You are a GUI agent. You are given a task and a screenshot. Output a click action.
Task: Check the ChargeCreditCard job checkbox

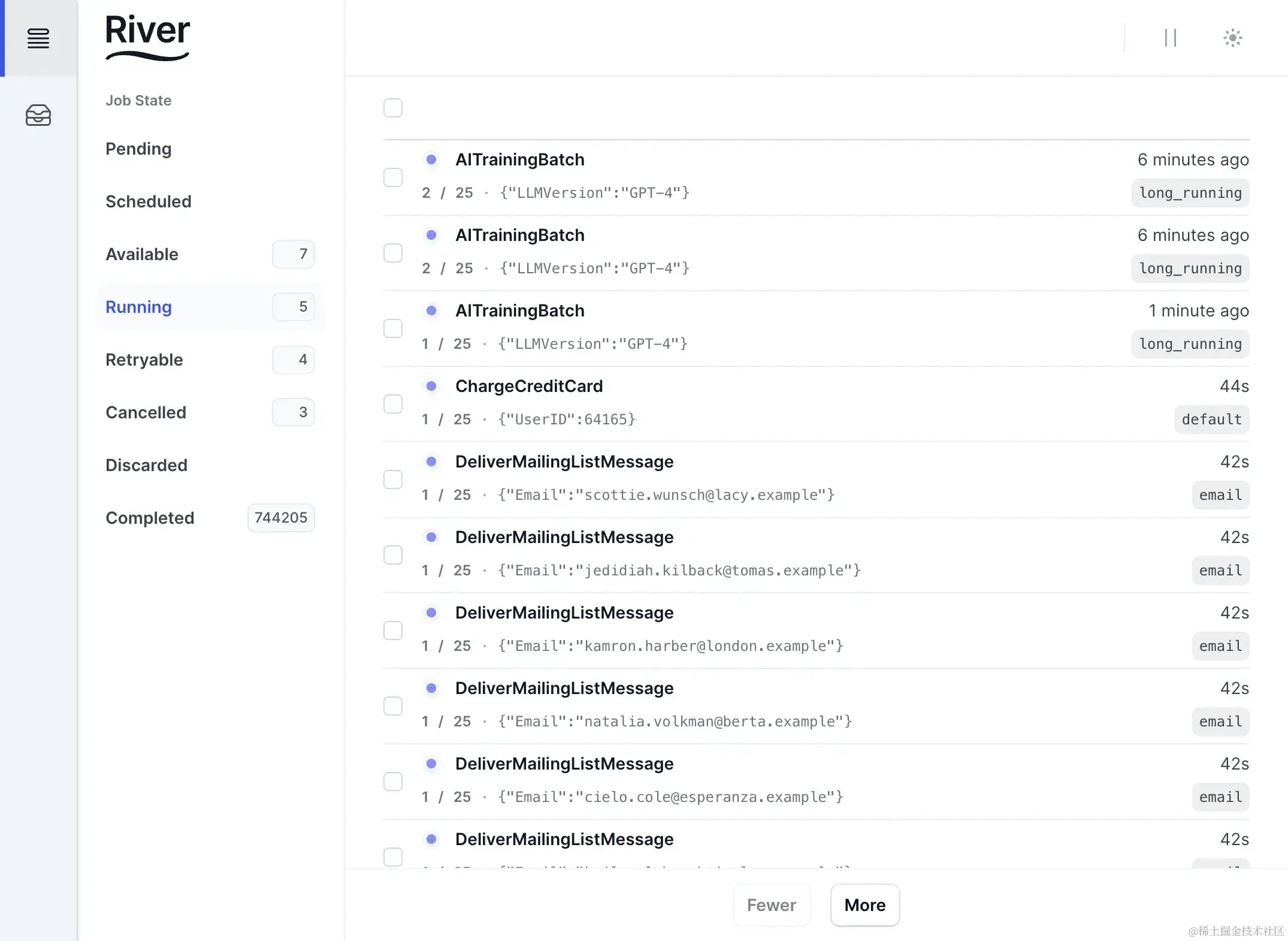tap(393, 404)
